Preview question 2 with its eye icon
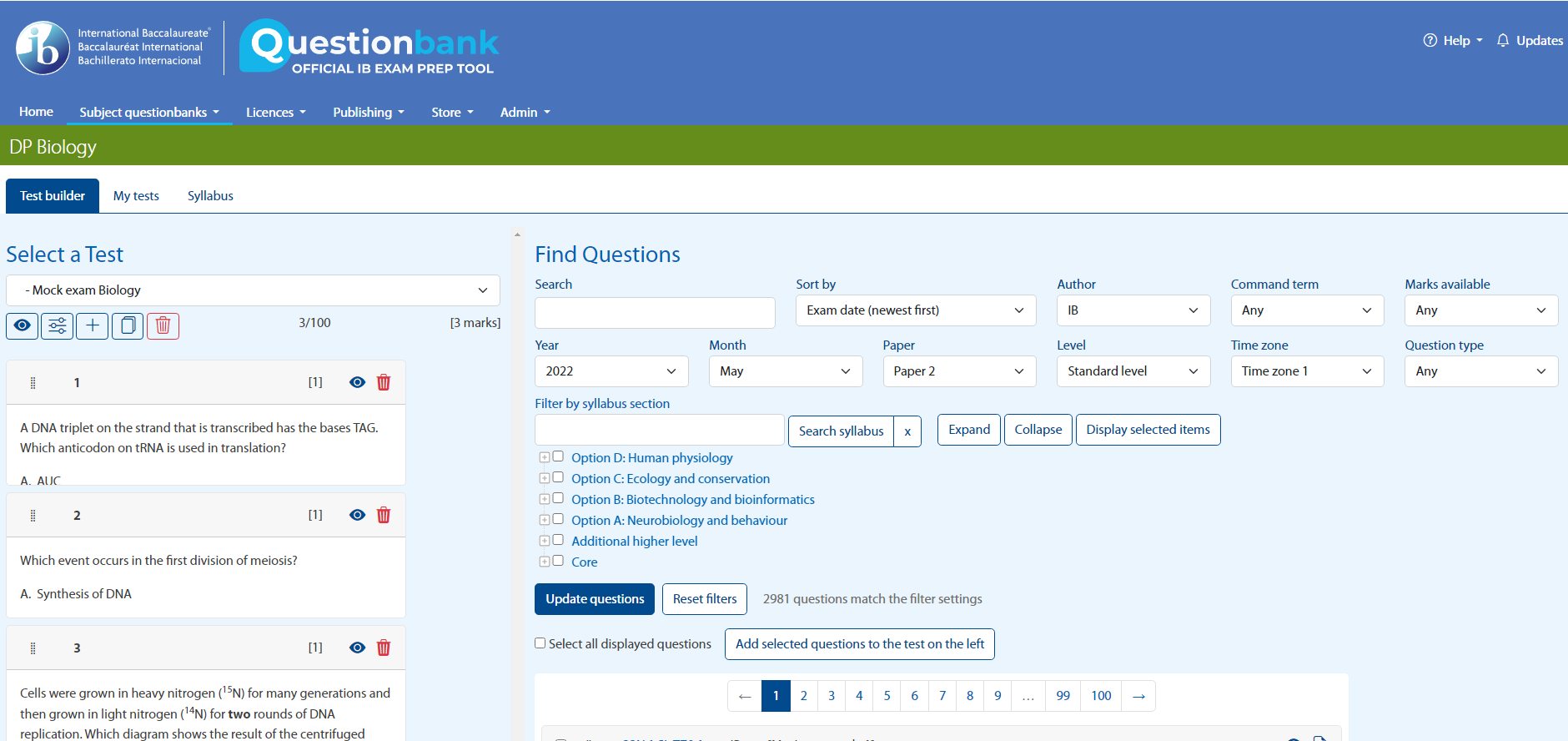 [x=357, y=515]
